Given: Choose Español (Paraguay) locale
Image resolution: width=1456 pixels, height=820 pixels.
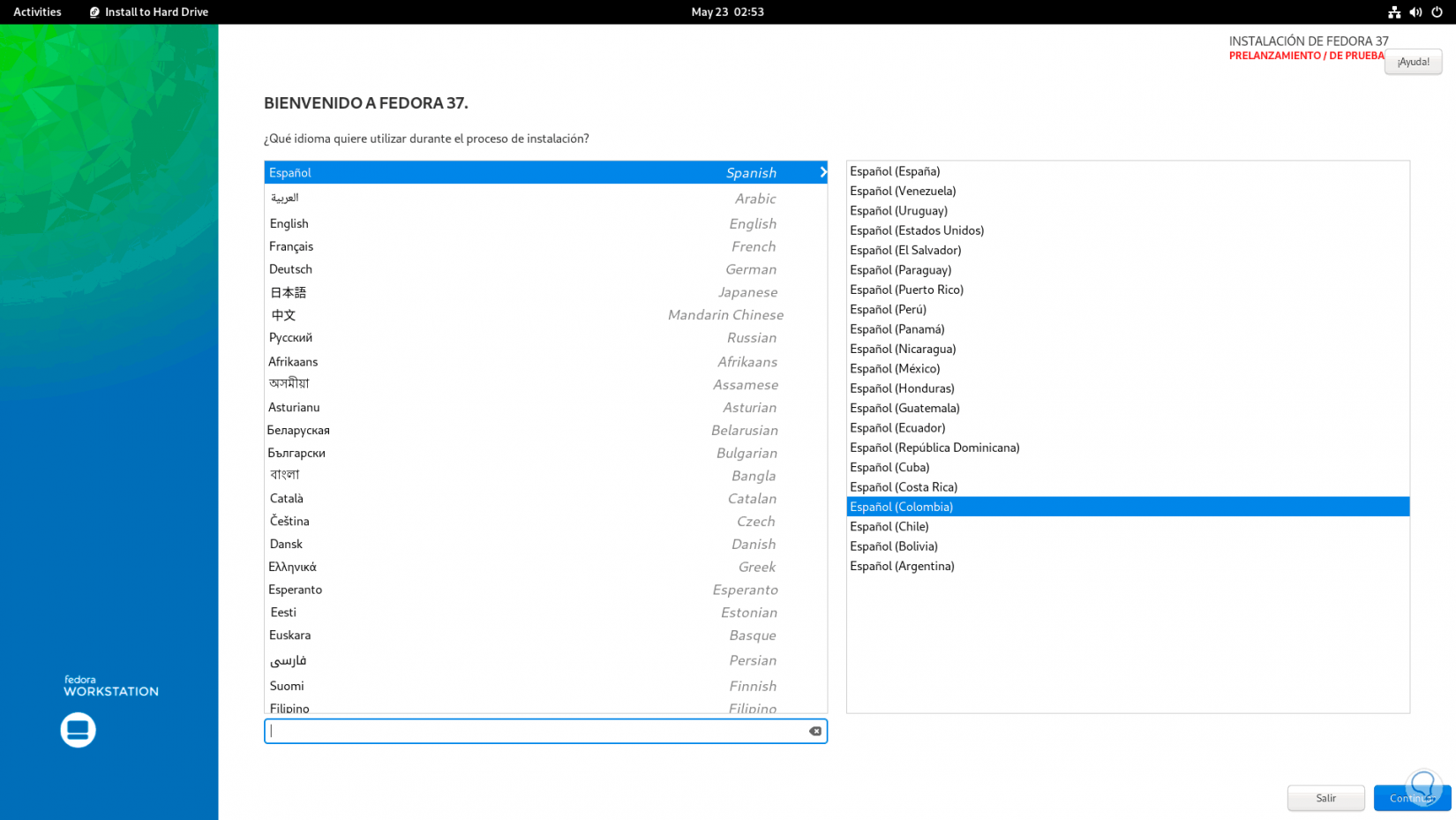Looking at the screenshot, I should pos(1128,270).
